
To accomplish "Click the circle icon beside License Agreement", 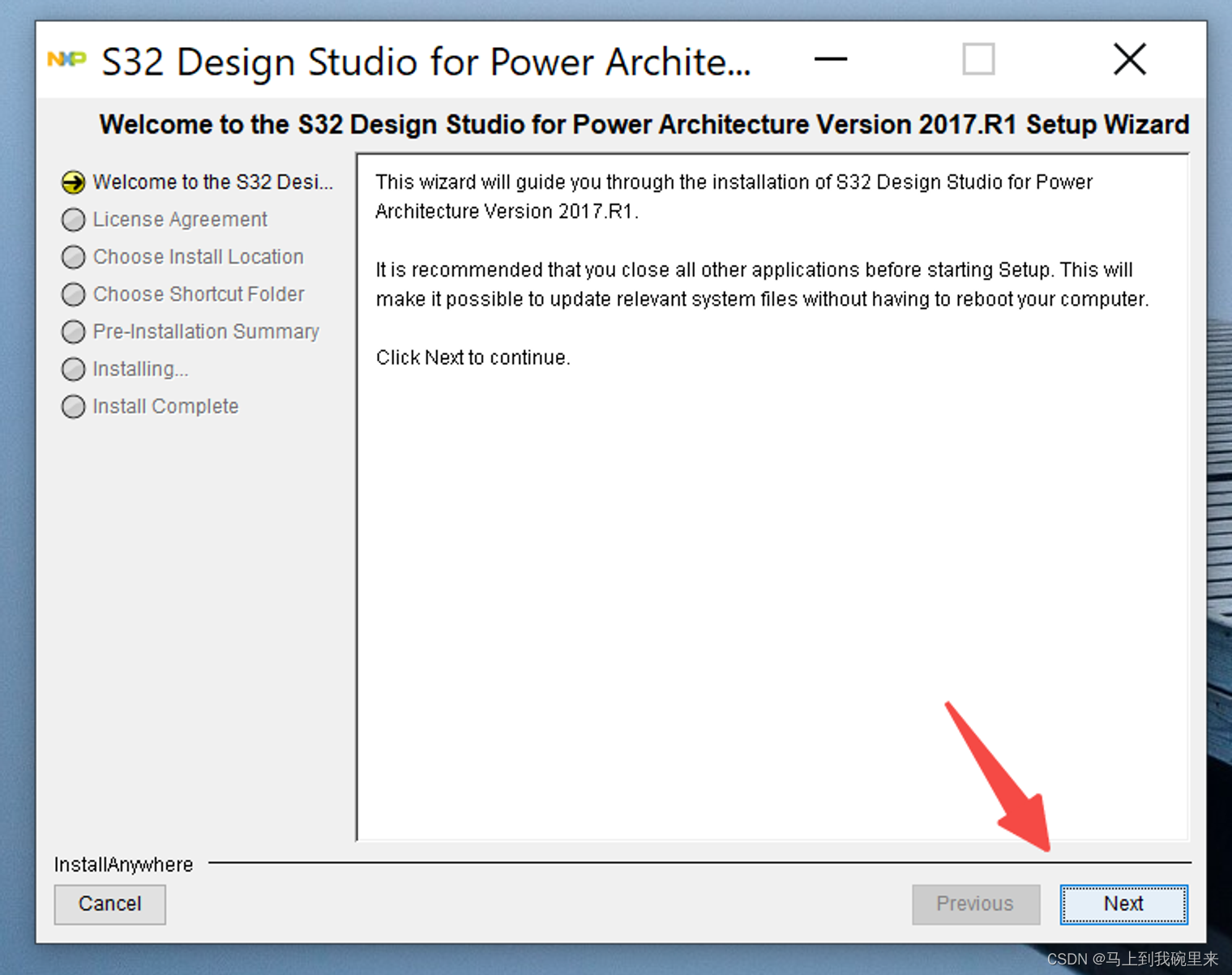I will pyautogui.click(x=73, y=220).
